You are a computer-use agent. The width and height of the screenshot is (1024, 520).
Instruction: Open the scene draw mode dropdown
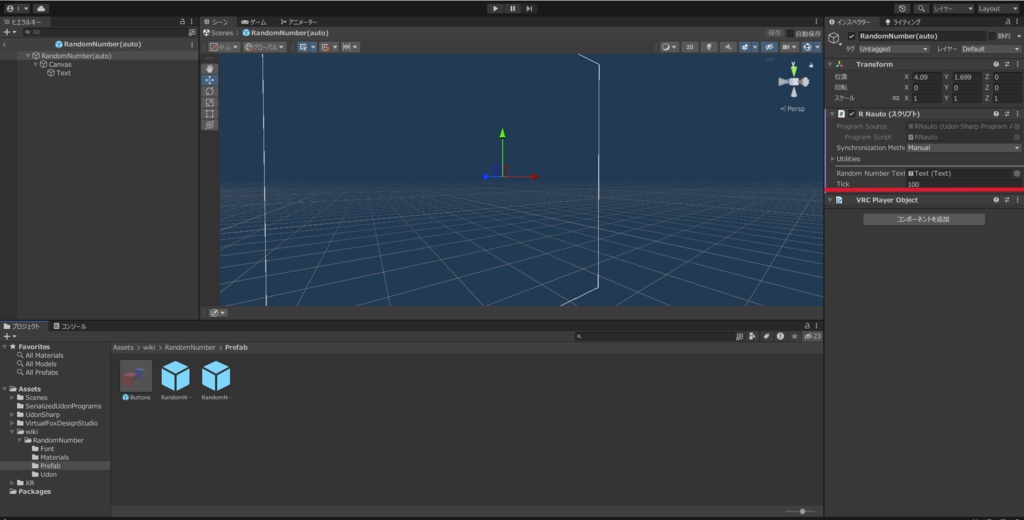point(668,47)
